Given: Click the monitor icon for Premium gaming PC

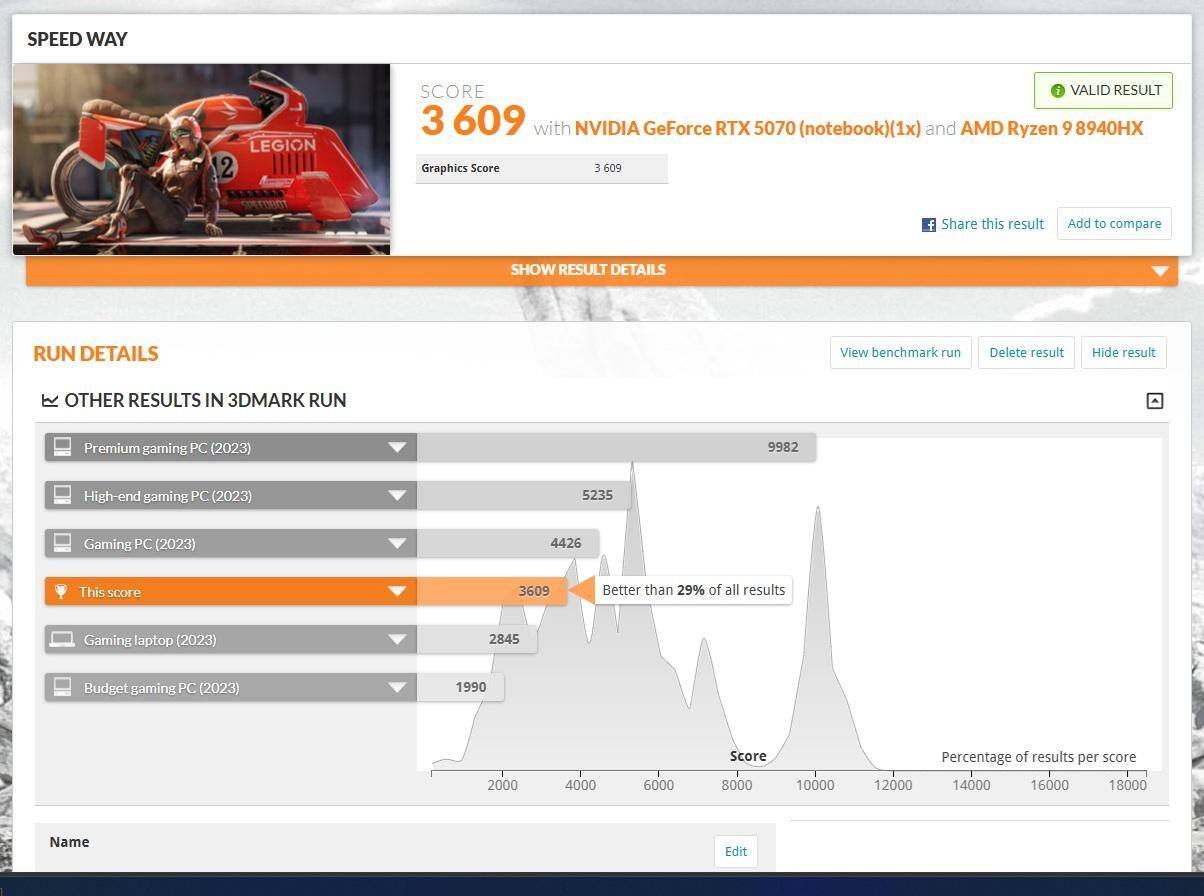Looking at the screenshot, I should [62, 447].
